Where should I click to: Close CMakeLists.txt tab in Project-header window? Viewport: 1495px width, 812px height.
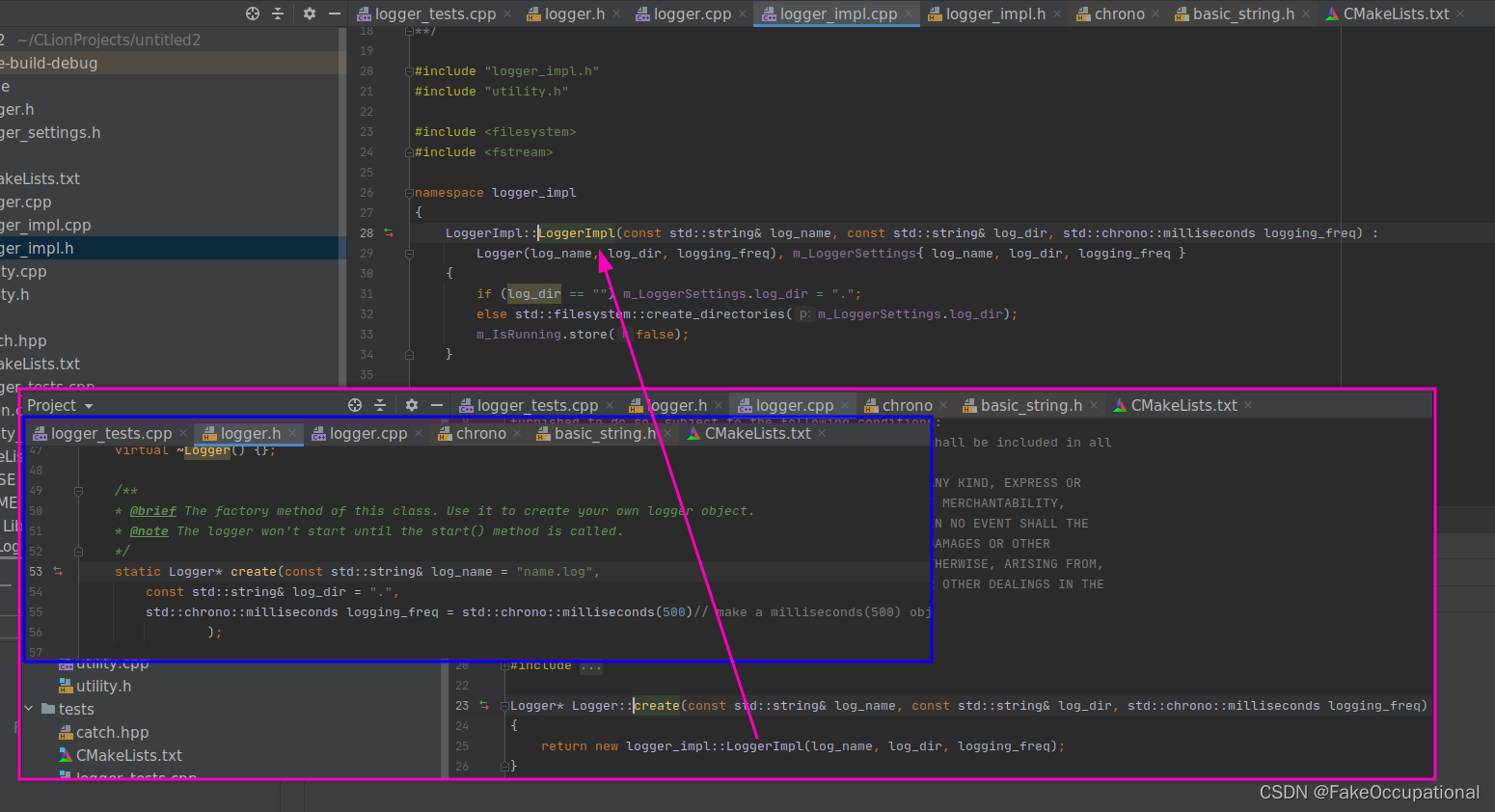(1248, 405)
